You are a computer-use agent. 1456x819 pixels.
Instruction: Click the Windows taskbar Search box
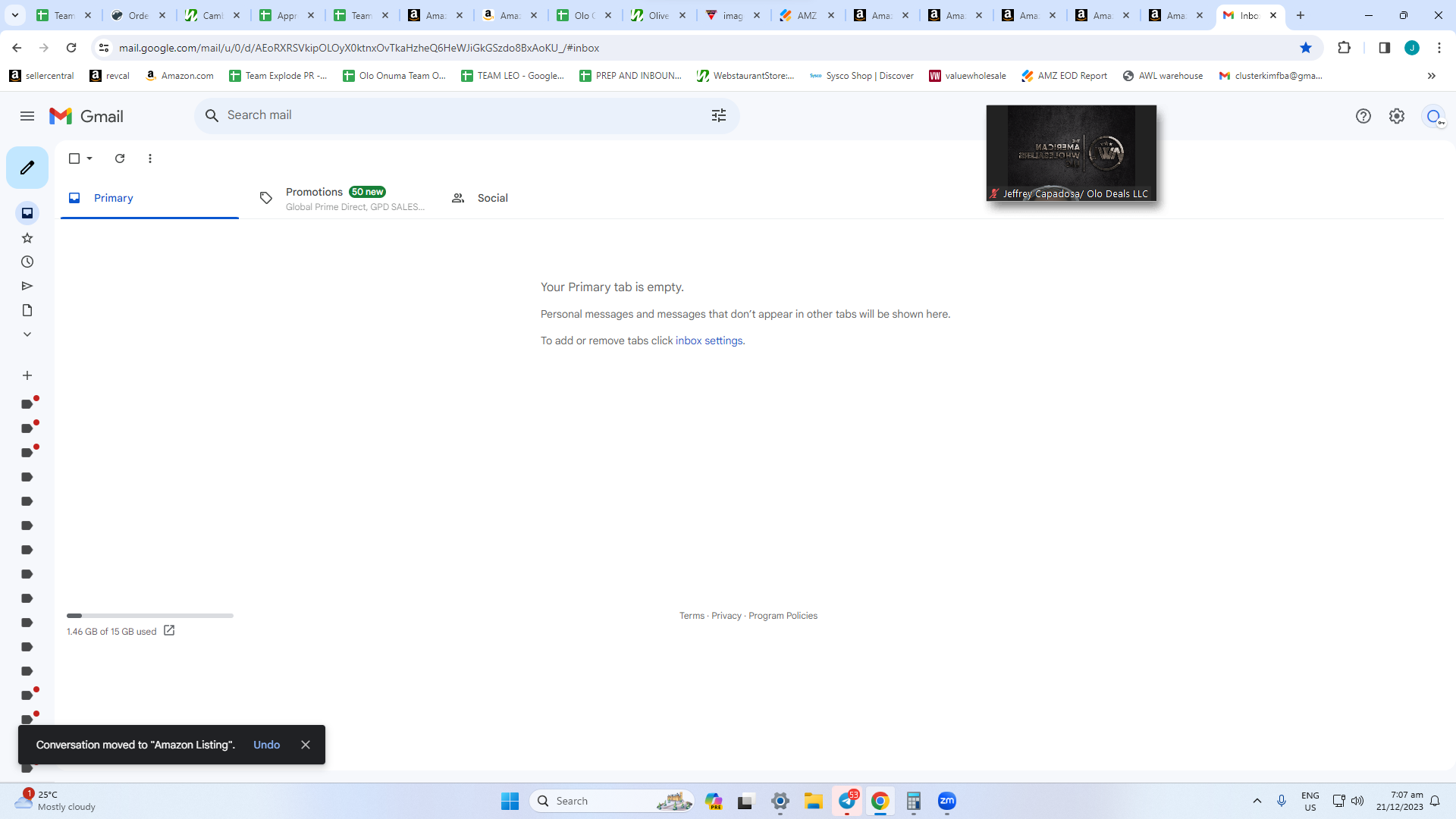click(613, 801)
